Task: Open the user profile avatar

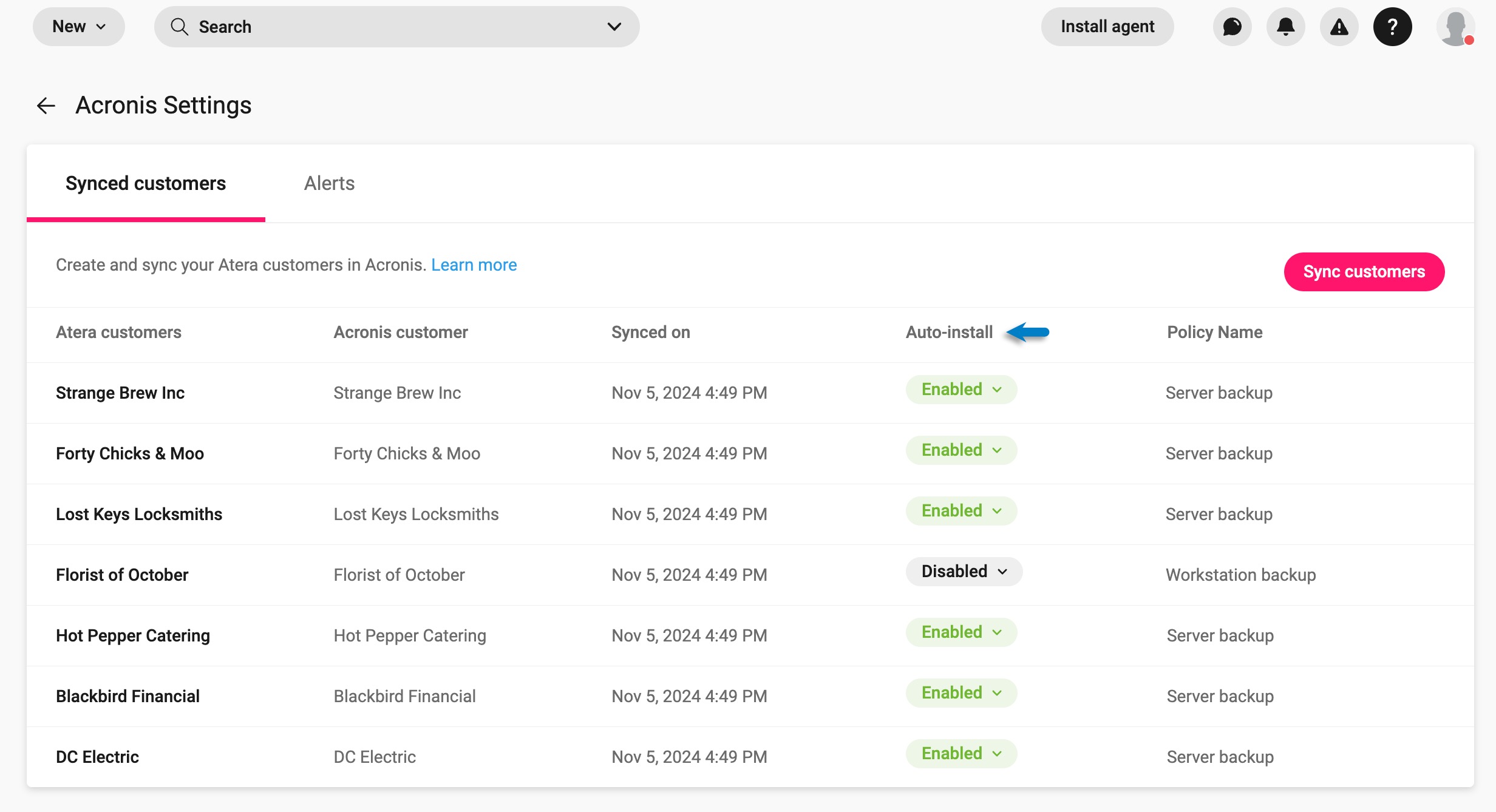Action: pyautogui.click(x=1455, y=27)
